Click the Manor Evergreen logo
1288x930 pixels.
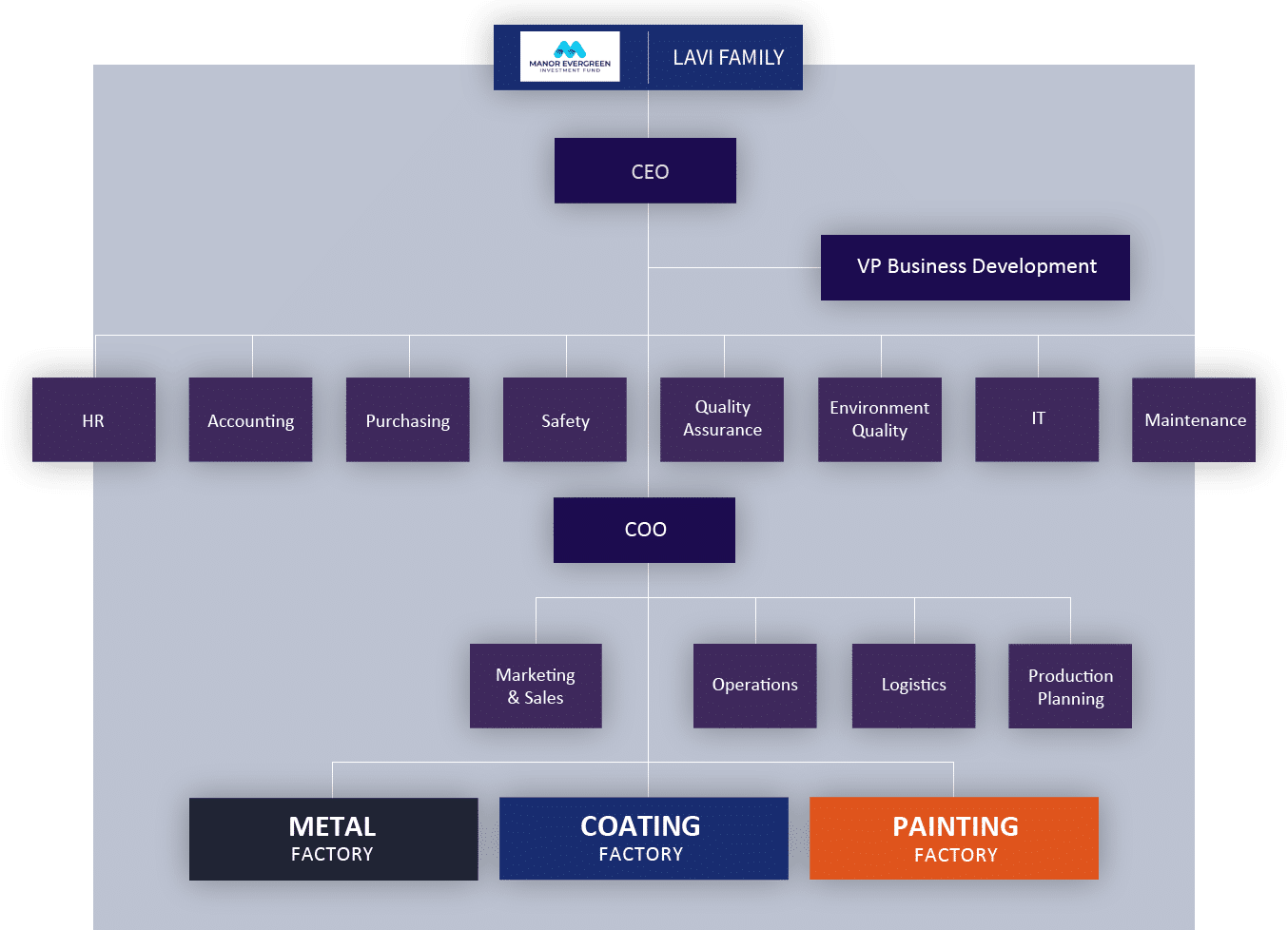coord(570,57)
